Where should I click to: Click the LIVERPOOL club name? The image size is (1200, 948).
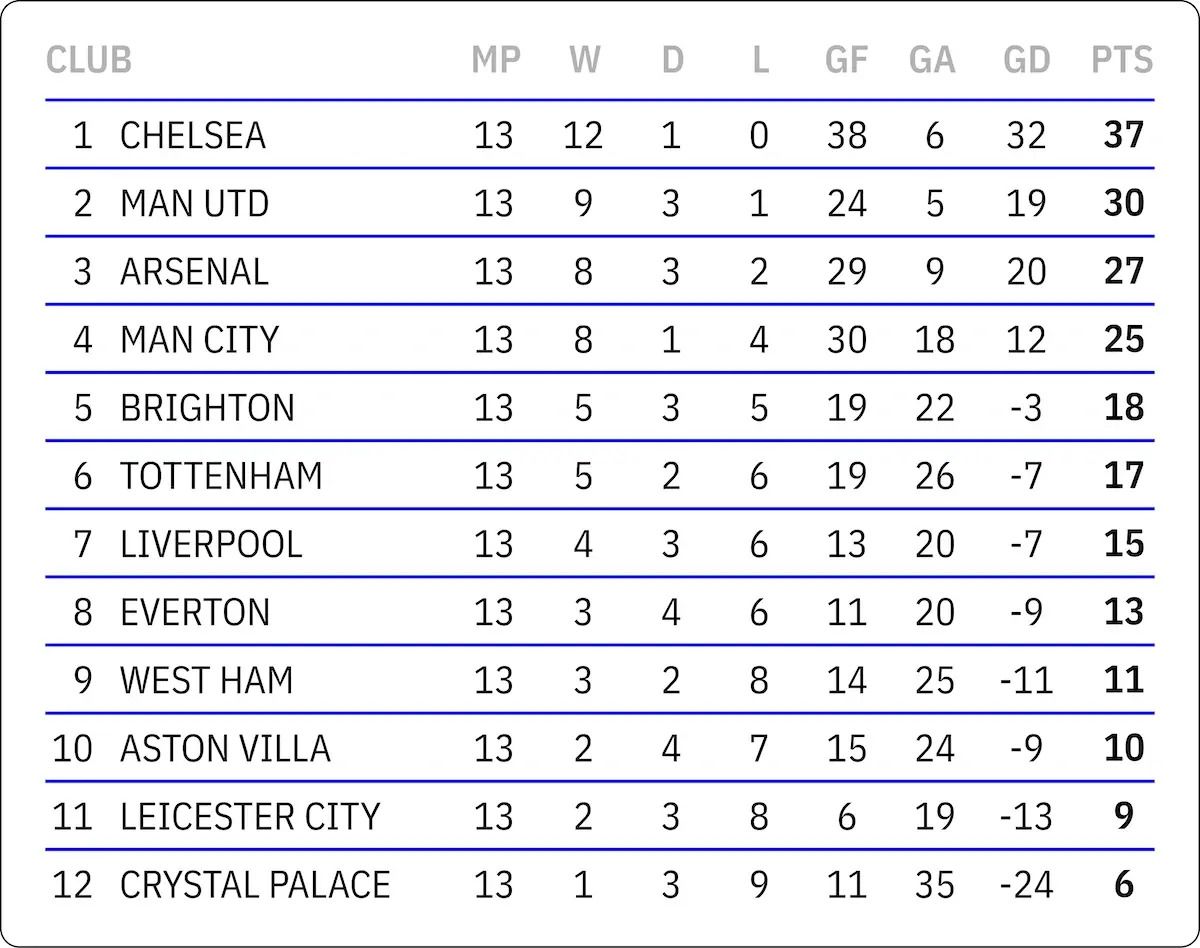pos(211,543)
